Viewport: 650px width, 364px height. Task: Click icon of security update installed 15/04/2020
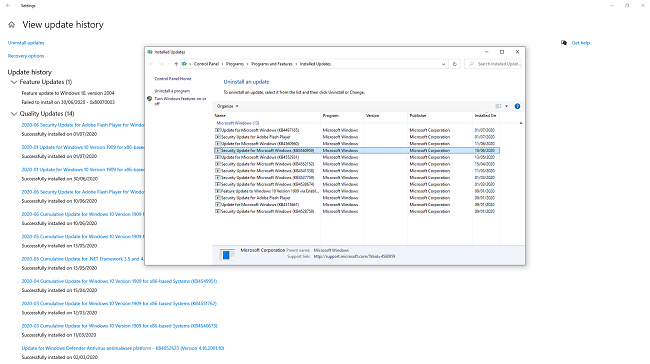coord(217,164)
